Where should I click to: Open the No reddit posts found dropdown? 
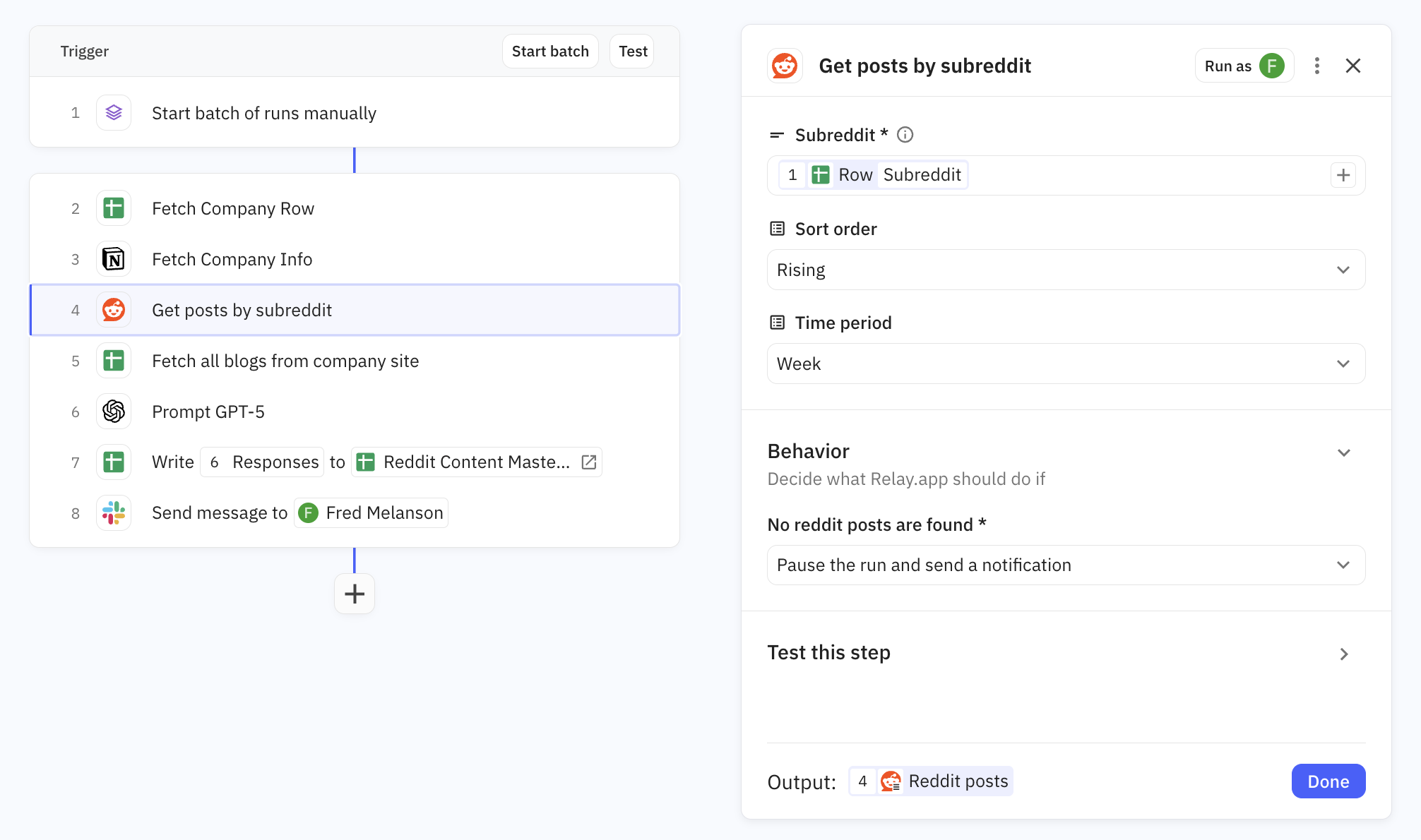[1065, 565]
